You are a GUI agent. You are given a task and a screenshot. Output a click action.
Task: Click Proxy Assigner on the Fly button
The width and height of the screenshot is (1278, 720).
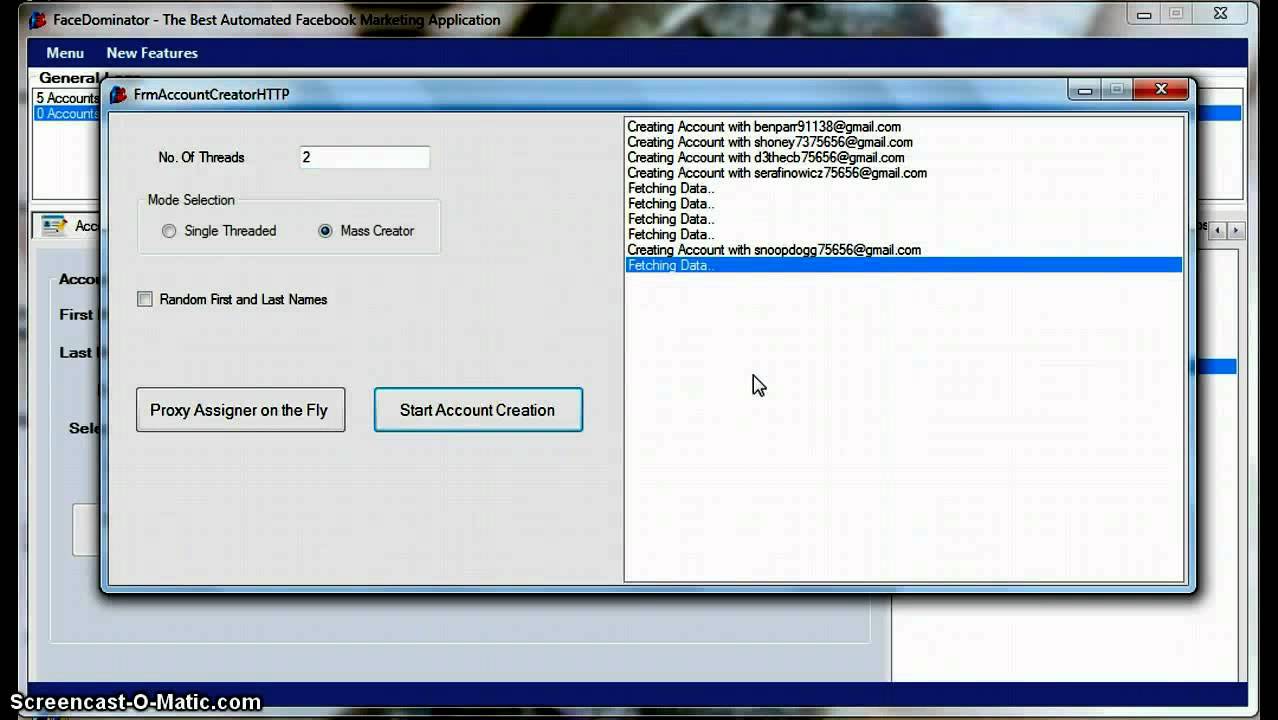tap(240, 410)
